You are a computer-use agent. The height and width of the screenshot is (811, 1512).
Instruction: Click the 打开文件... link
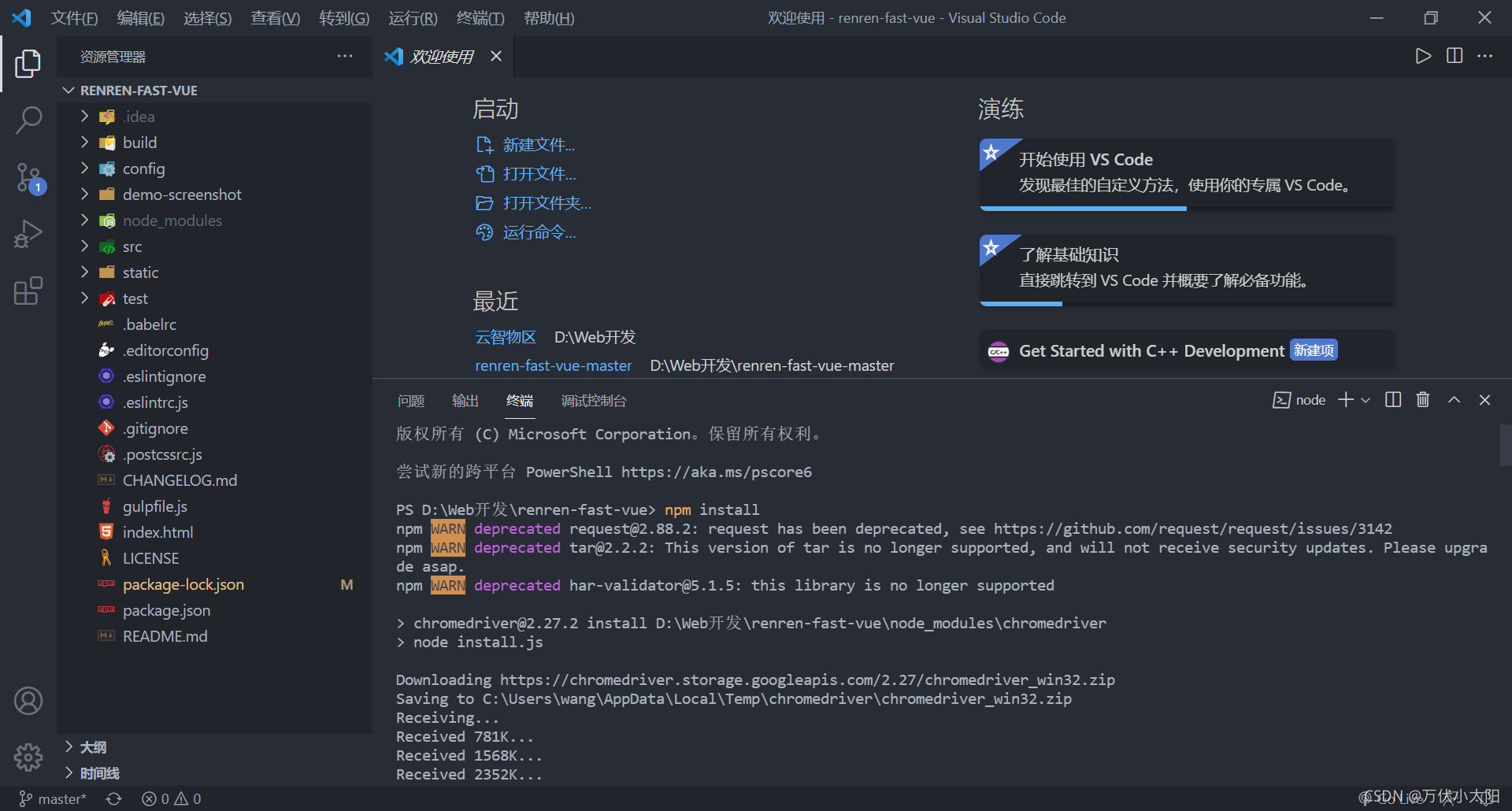pos(527,174)
